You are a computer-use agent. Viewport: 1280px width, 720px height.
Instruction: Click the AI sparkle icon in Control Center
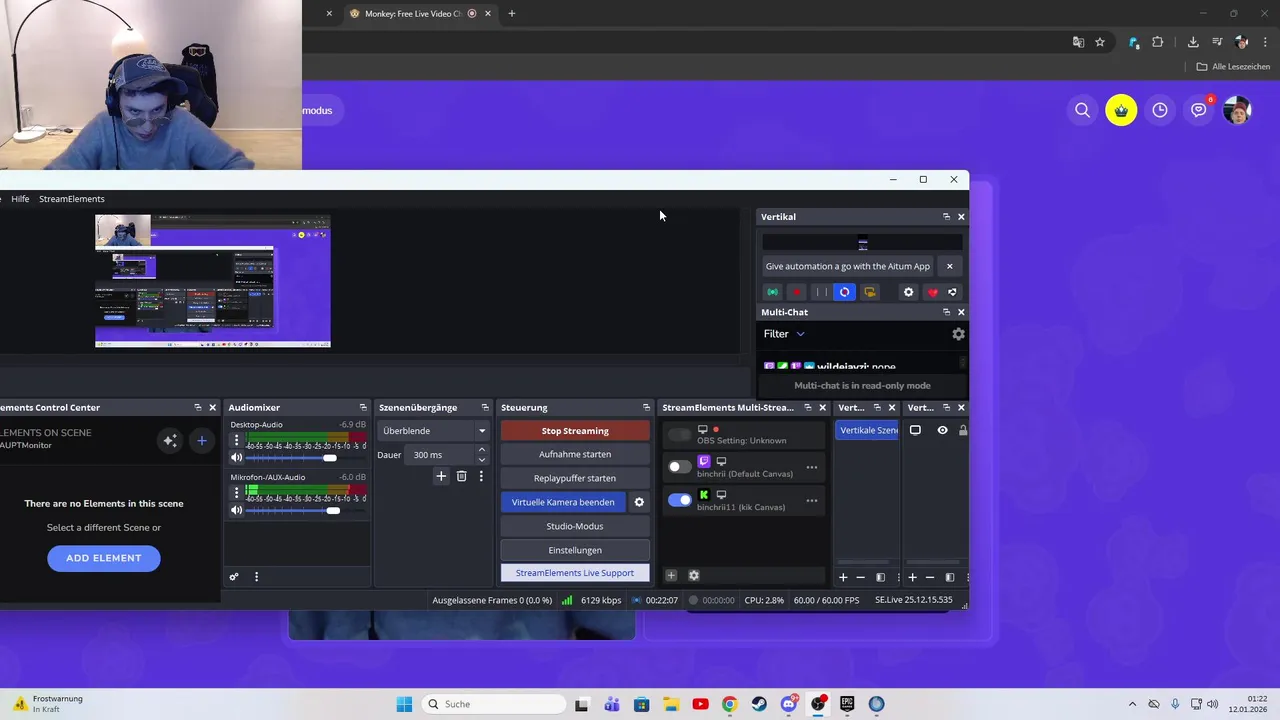pos(170,440)
